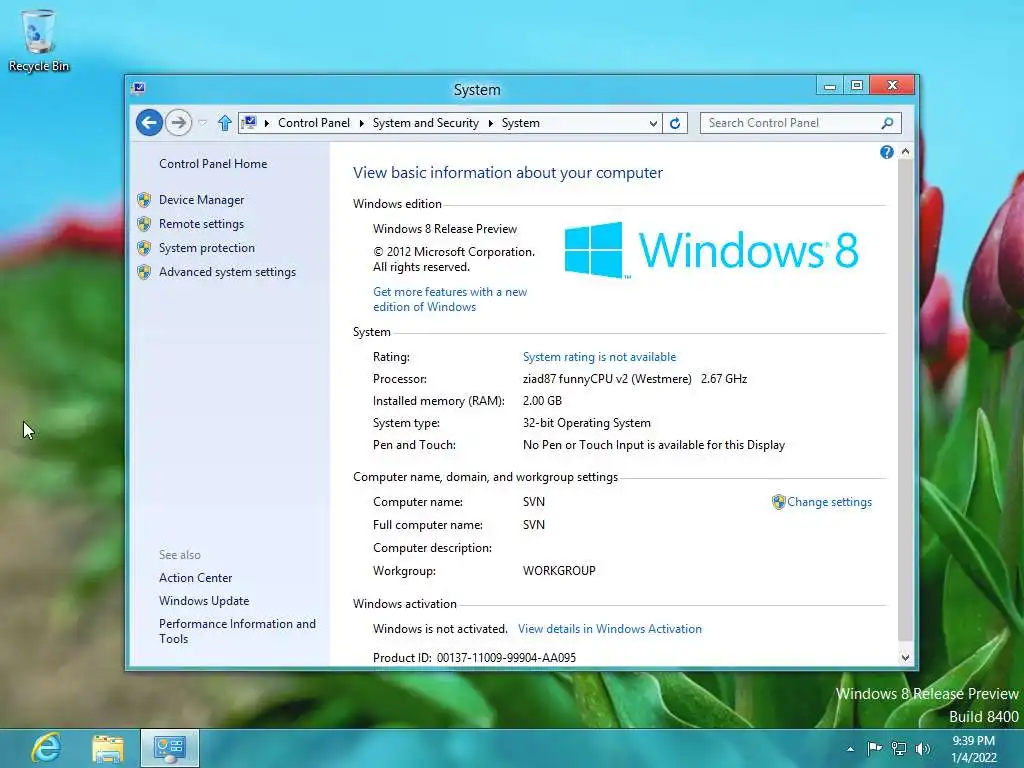Expand chevron after Control Panel breadcrumb
Viewport: 1024px width, 768px height.
(x=361, y=123)
